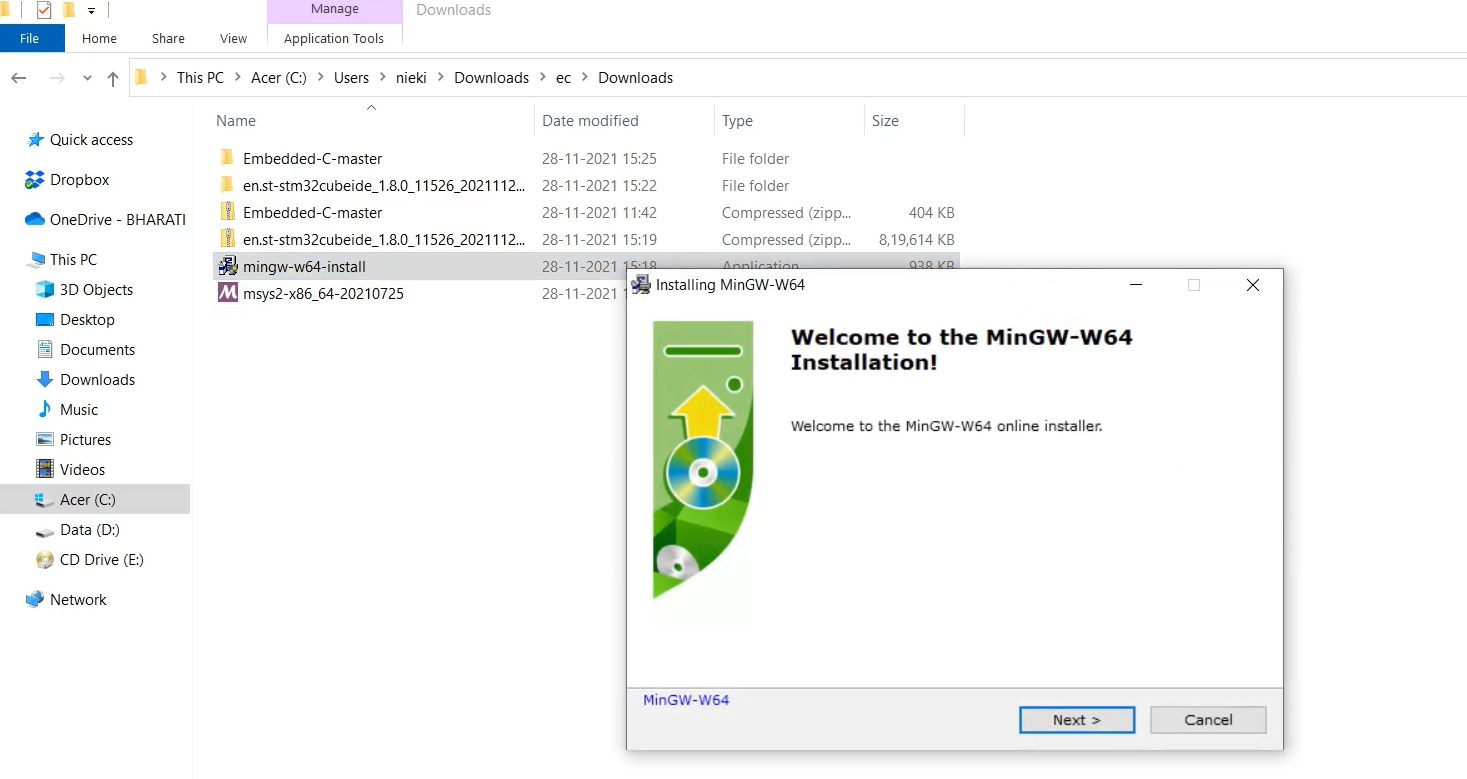Viewport: 1467px width, 779px height.
Task: Click This PC in address bar
Action: [x=200, y=78]
